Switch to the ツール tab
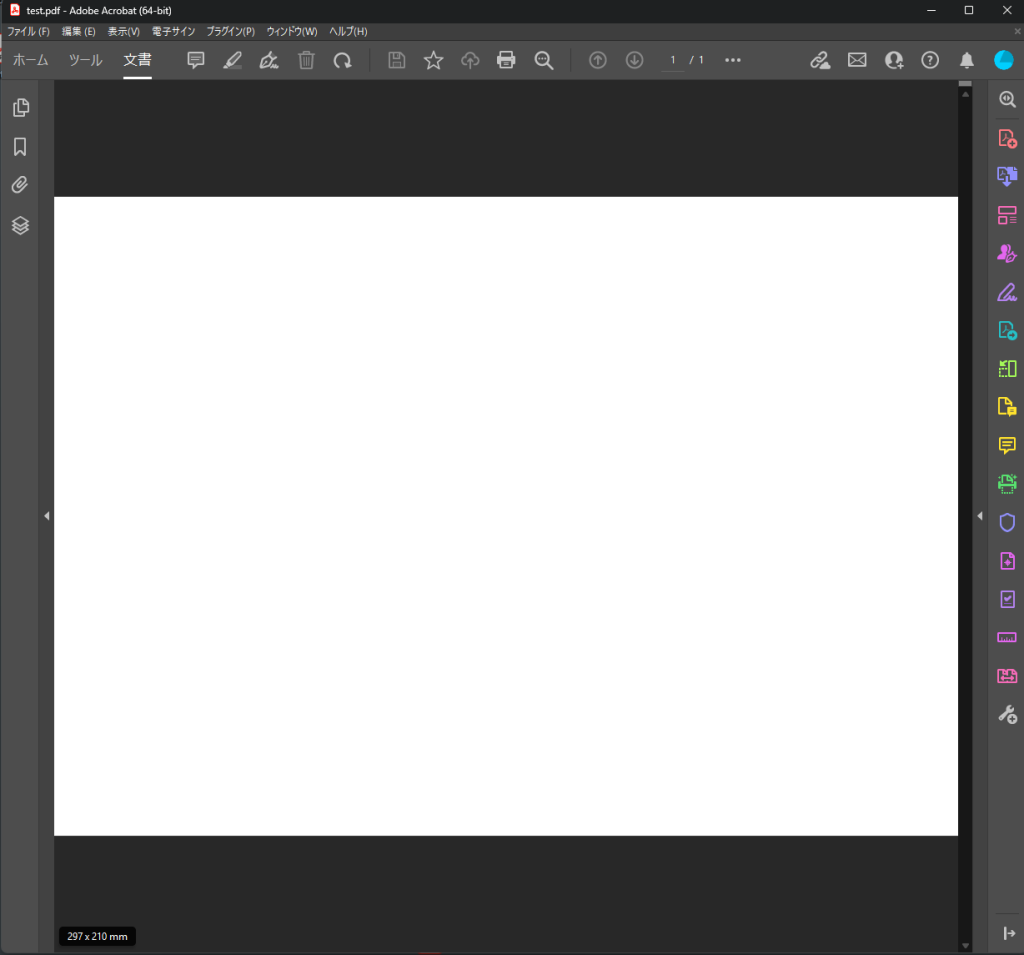Viewport: 1024px width, 955px height. pos(85,60)
